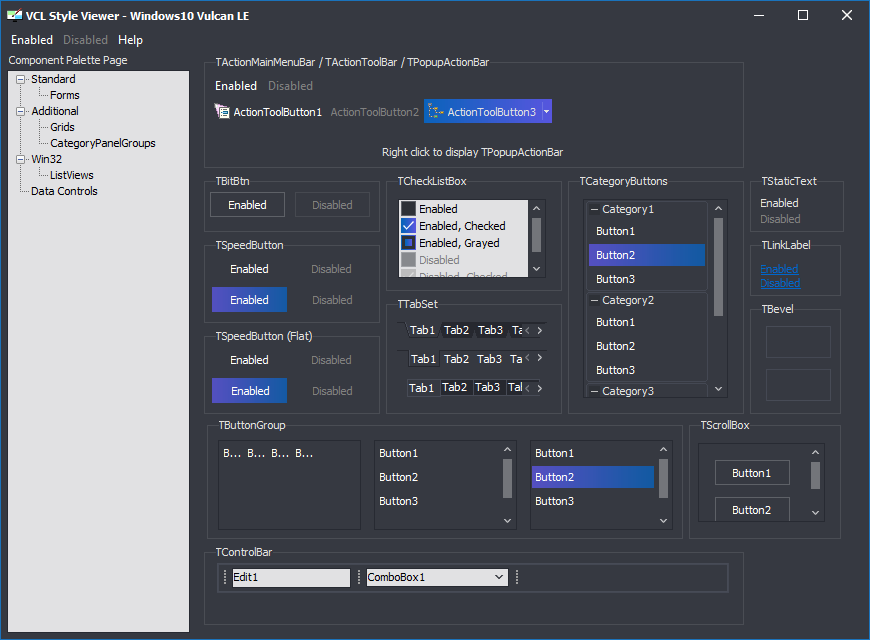870x640 pixels.
Task: Select the ListViews tree item
Action: point(72,175)
